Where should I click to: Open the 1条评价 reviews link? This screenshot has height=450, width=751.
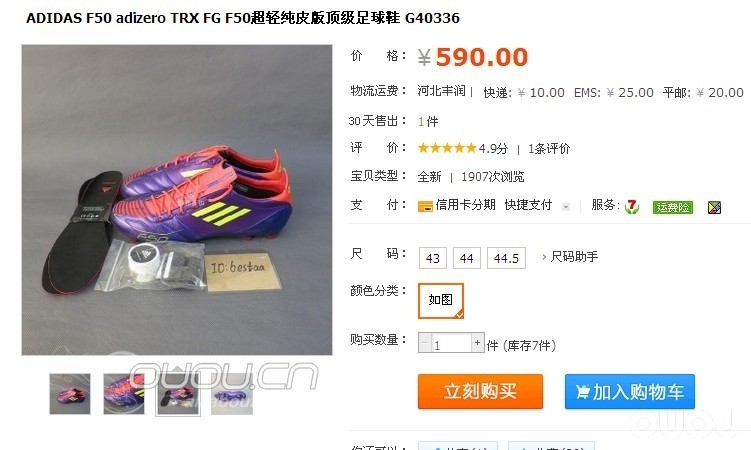pos(549,149)
